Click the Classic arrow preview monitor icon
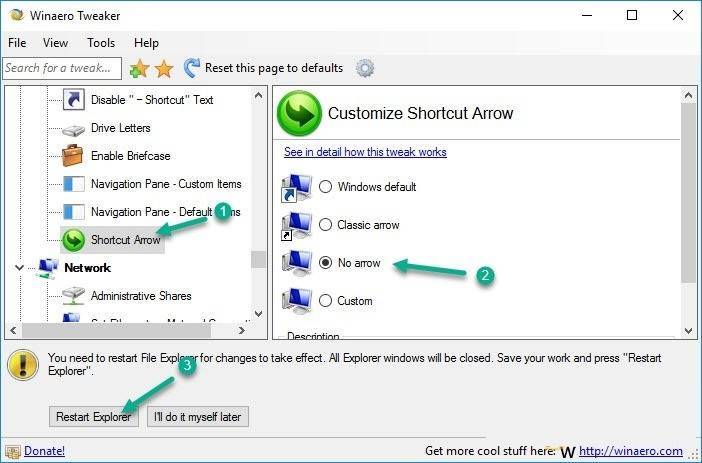702x463 pixels. click(296, 226)
